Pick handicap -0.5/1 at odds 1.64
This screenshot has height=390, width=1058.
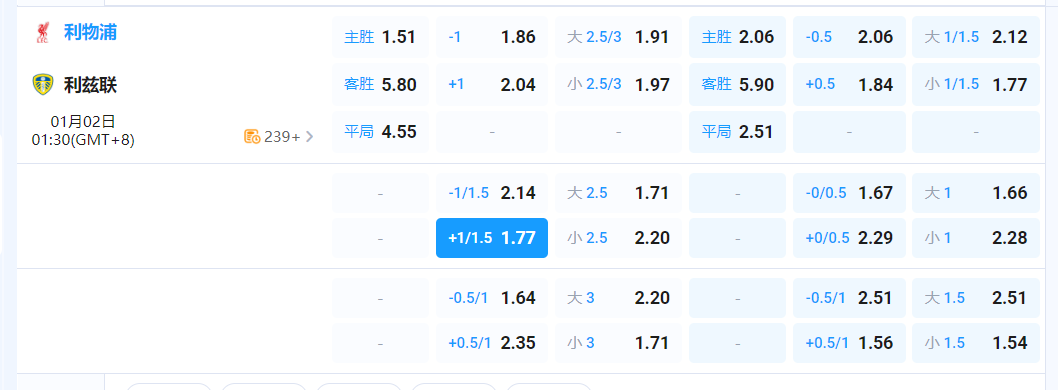492,298
